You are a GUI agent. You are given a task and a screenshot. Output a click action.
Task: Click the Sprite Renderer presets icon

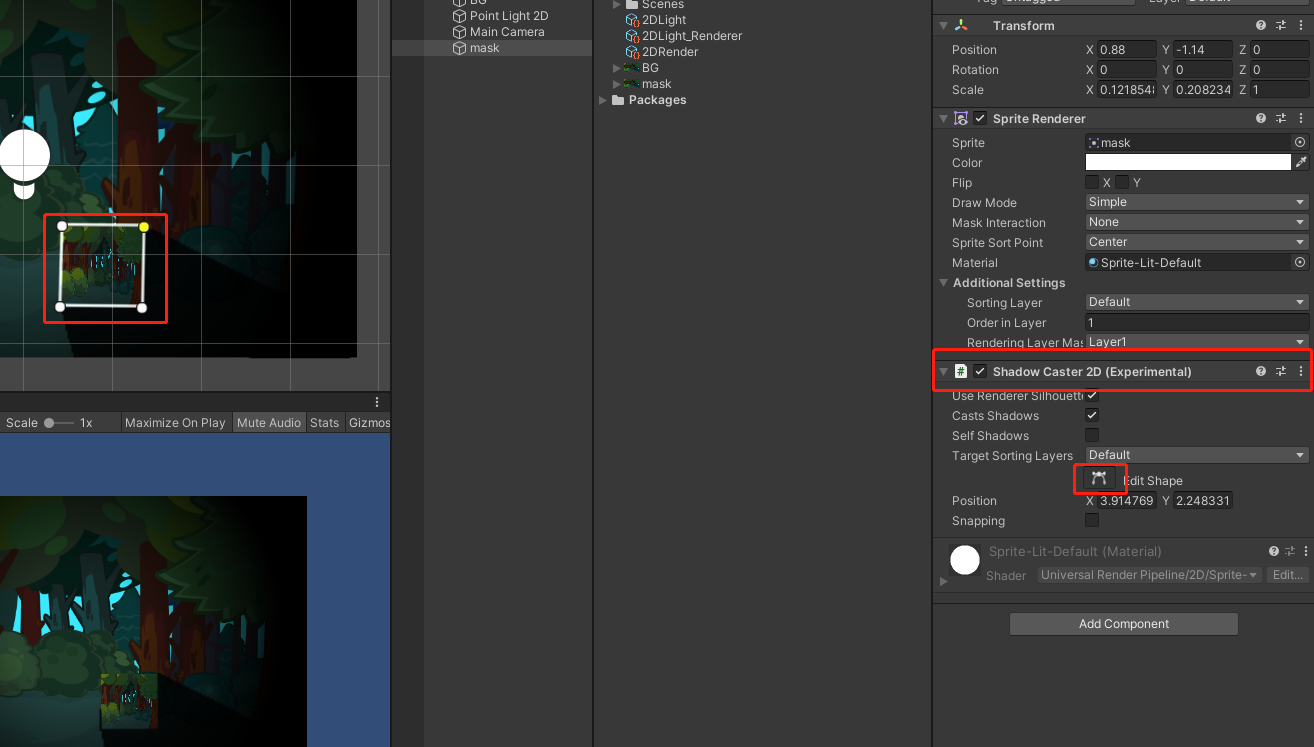[1281, 118]
